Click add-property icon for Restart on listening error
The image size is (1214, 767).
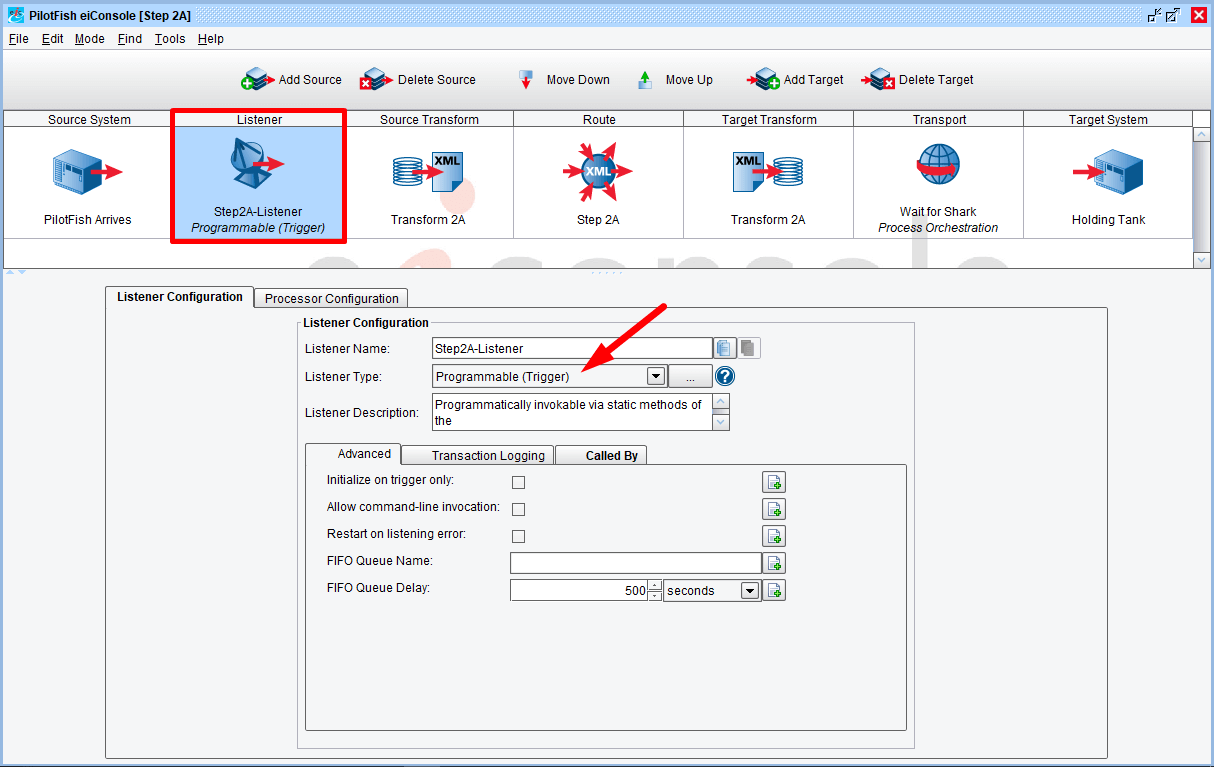coord(774,536)
